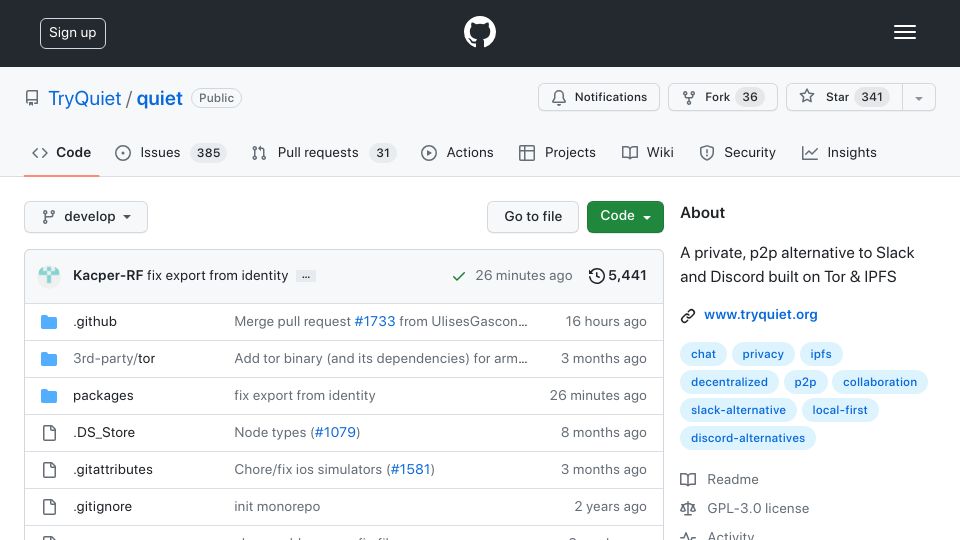Viewport: 960px width, 540px height.
Task: Open the Projects tab
Action: tap(557, 153)
